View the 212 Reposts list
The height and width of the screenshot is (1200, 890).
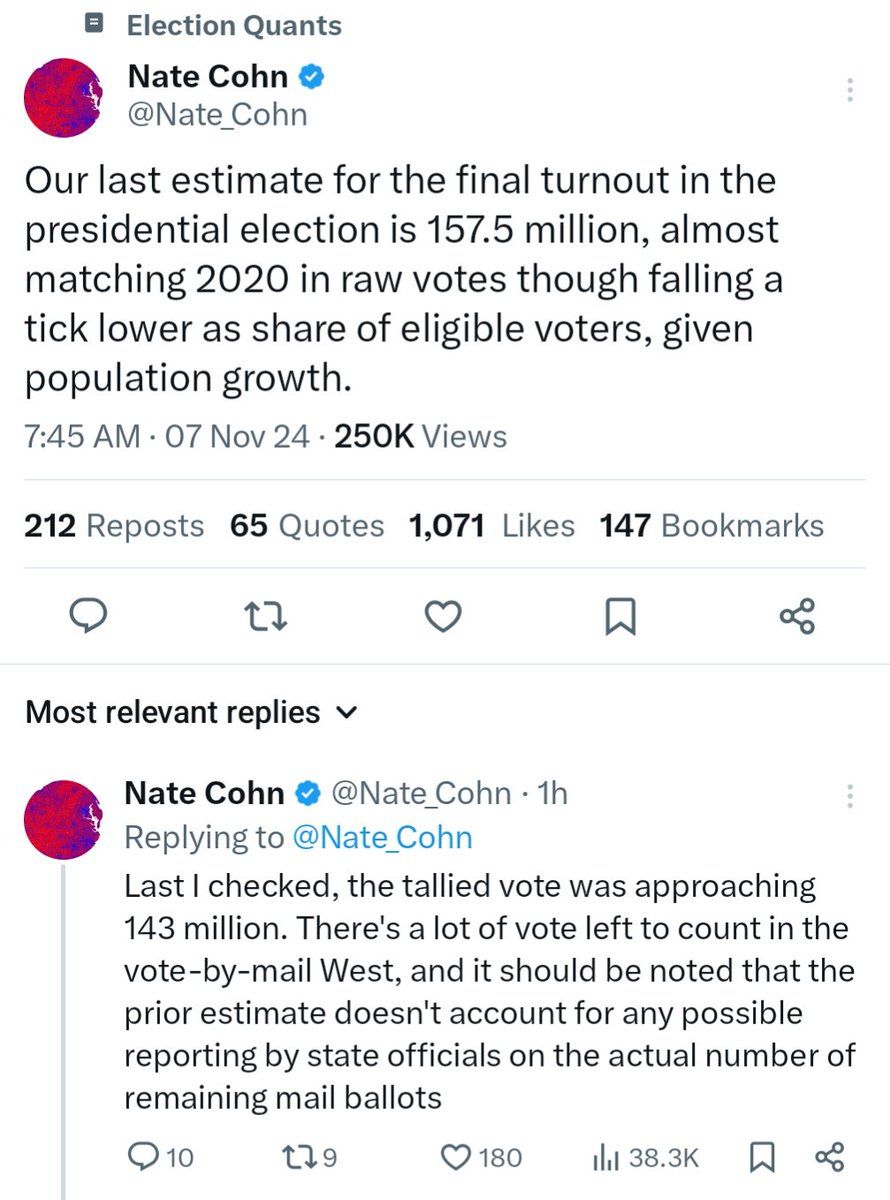[x=114, y=526]
